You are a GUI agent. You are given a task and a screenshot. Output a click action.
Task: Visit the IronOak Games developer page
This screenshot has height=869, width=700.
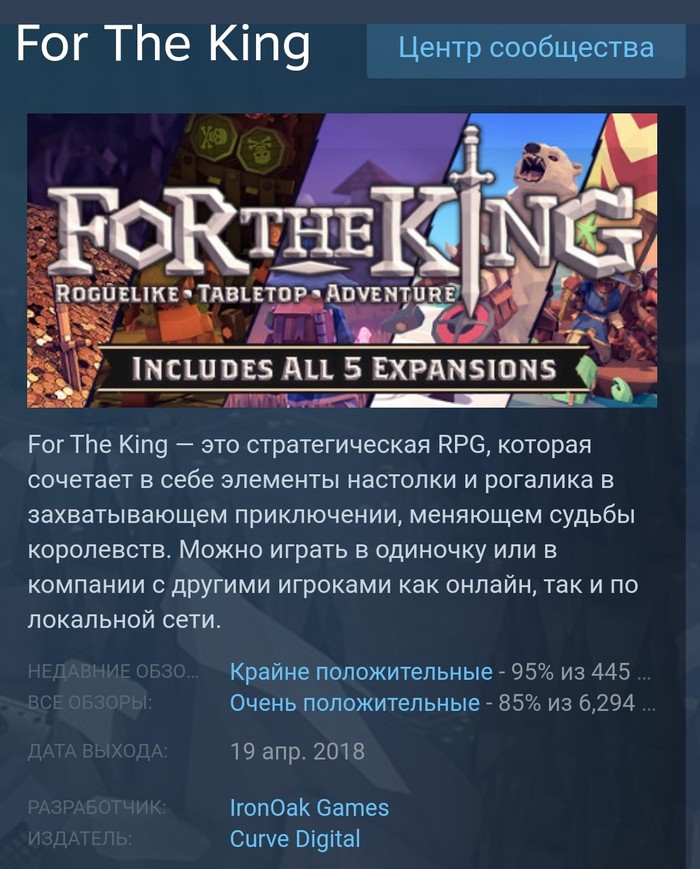(x=309, y=807)
